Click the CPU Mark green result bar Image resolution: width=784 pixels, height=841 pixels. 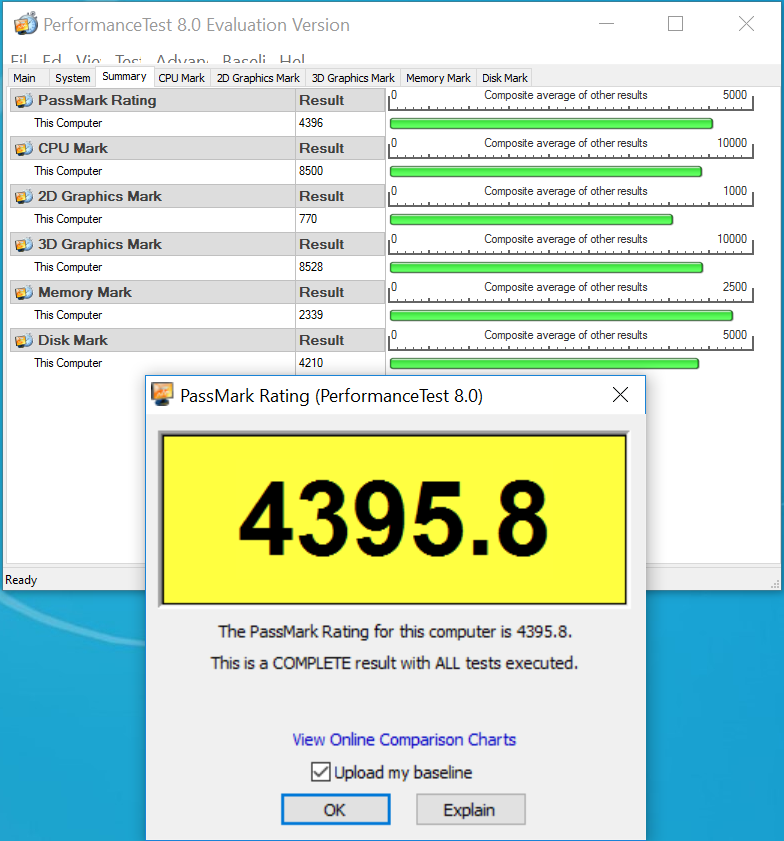(x=546, y=172)
